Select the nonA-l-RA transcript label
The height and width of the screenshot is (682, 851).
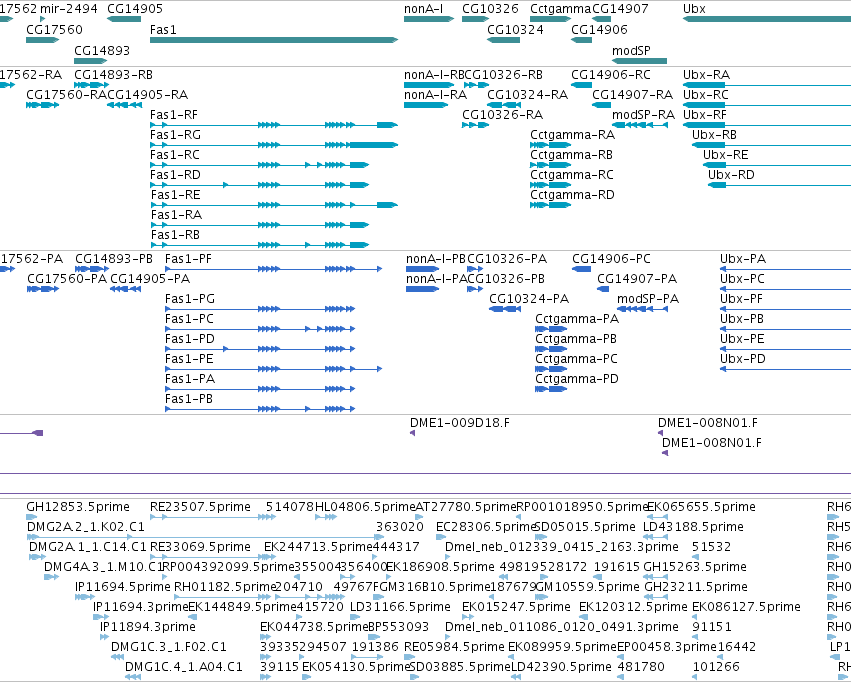click(x=435, y=95)
